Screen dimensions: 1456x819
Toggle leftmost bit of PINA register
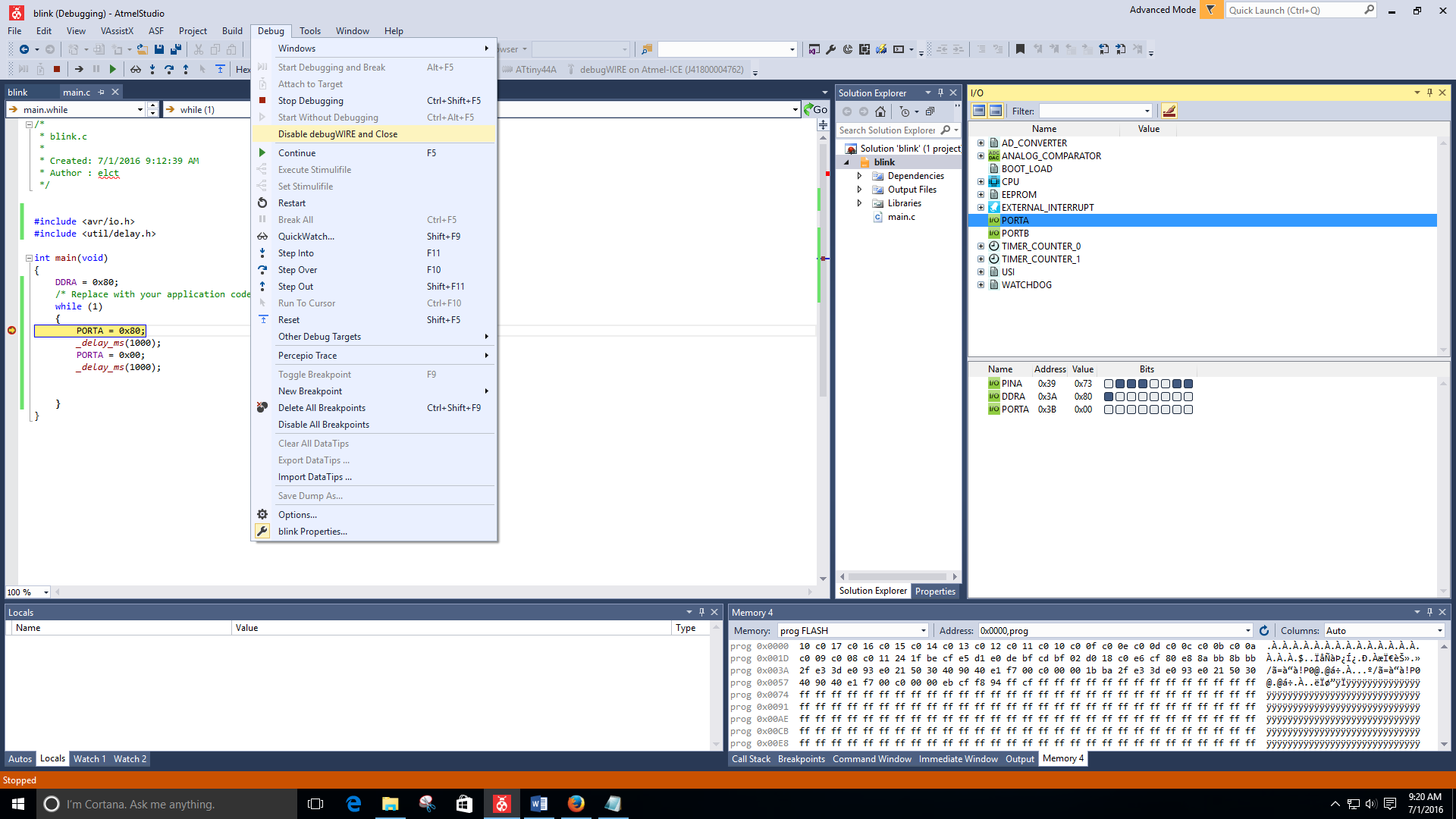click(1109, 384)
